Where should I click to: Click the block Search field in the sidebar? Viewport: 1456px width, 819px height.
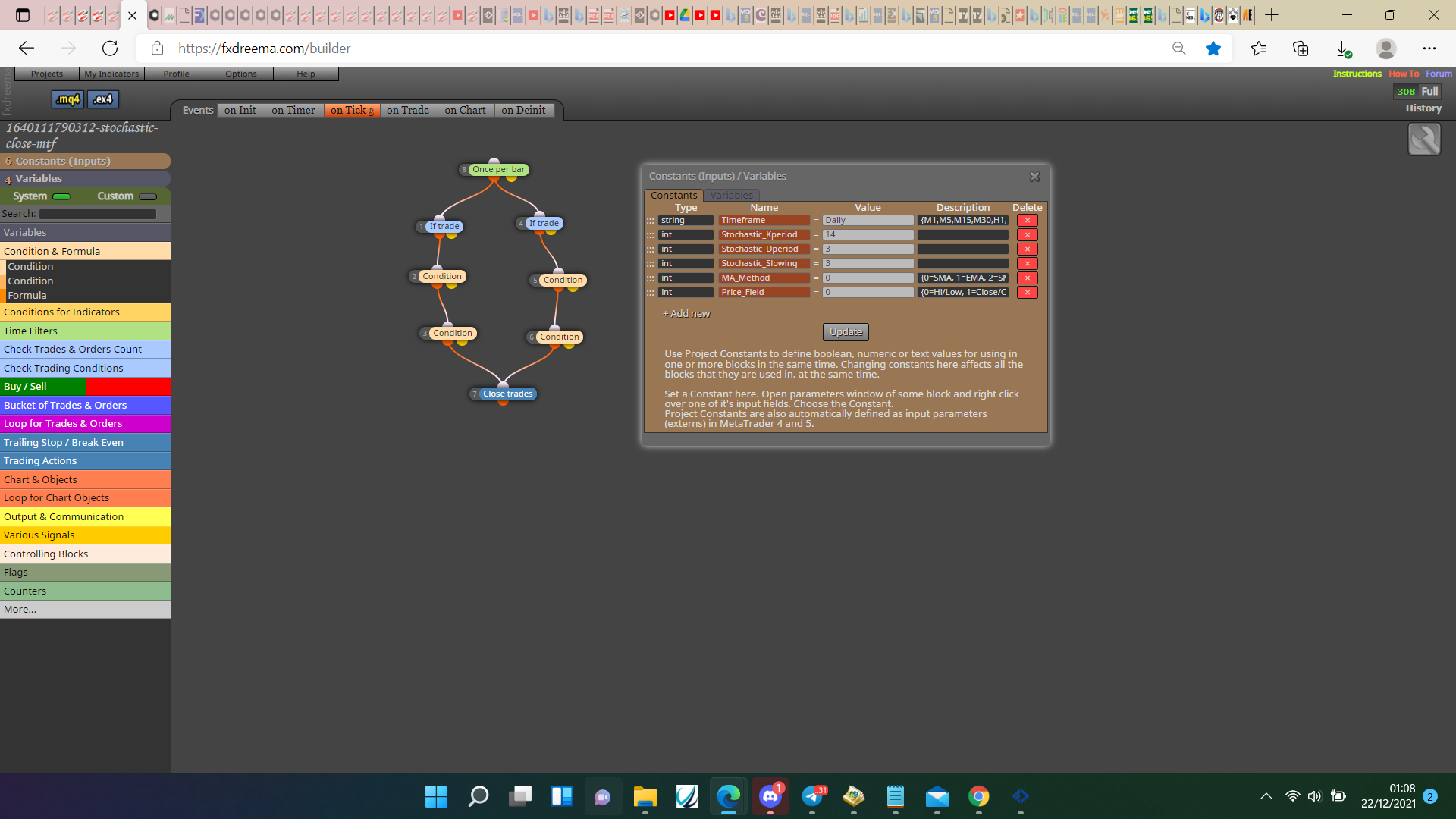point(98,215)
